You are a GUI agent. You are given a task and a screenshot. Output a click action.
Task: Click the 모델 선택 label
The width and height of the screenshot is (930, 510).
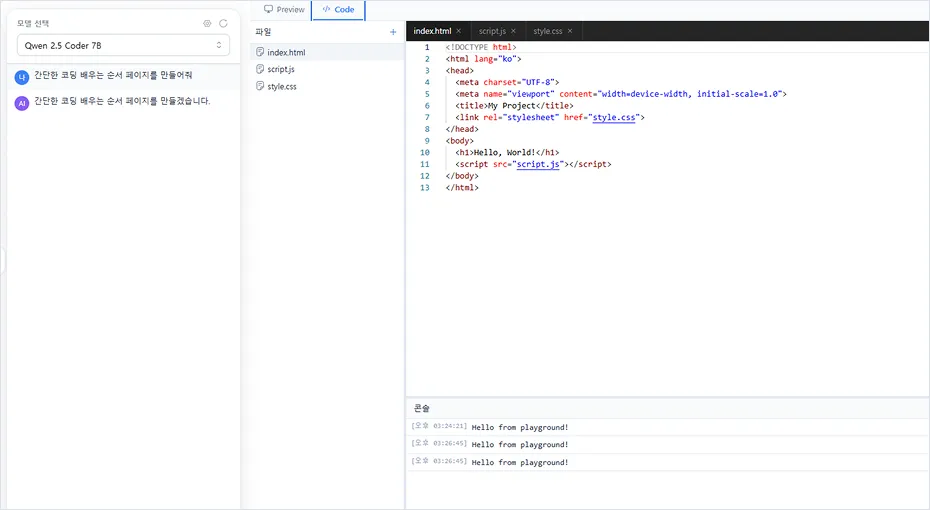(33, 24)
